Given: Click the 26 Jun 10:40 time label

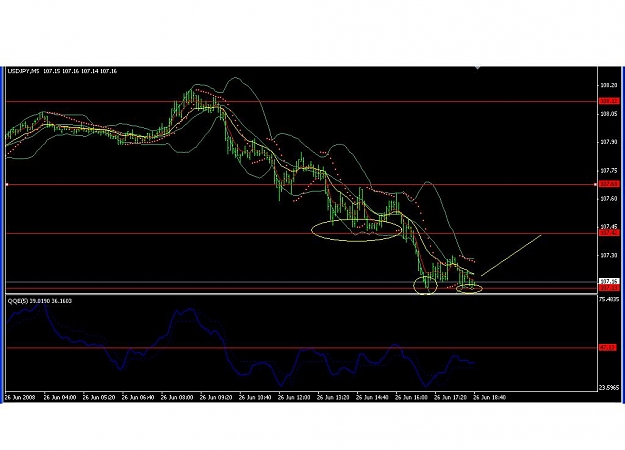Looking at the screenshot, I should (255, 398).
